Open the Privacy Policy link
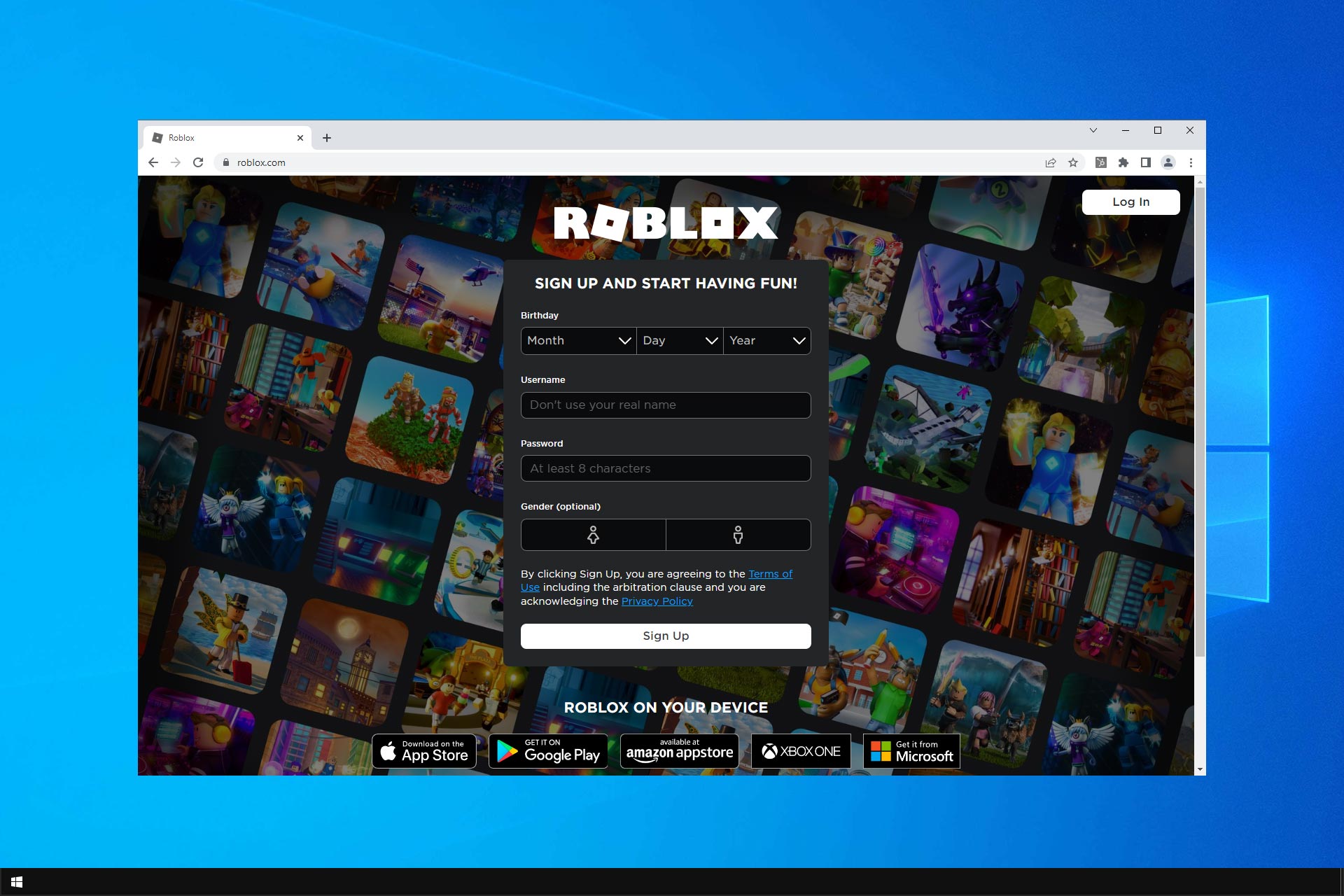This screenshot has width=1344, height=896. pyautogui.click(x=657, y=601)
